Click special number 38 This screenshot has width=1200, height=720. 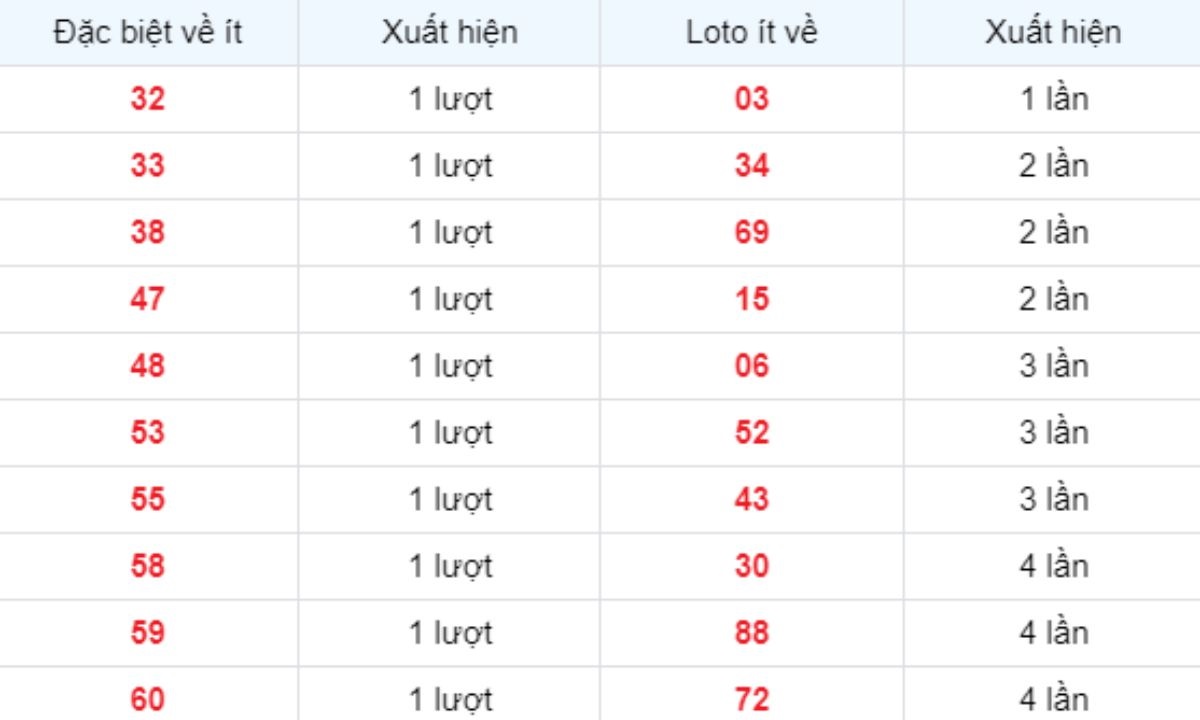pos(148,233)
